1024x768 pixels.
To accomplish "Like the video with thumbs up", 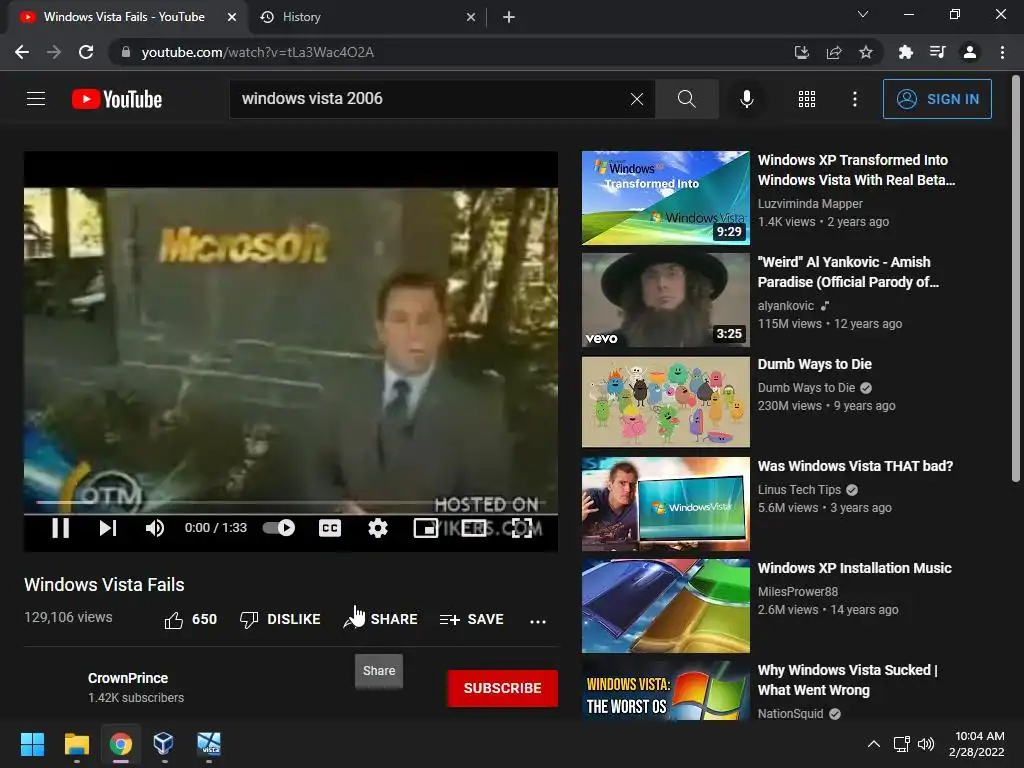I will [x=190, y=619].
